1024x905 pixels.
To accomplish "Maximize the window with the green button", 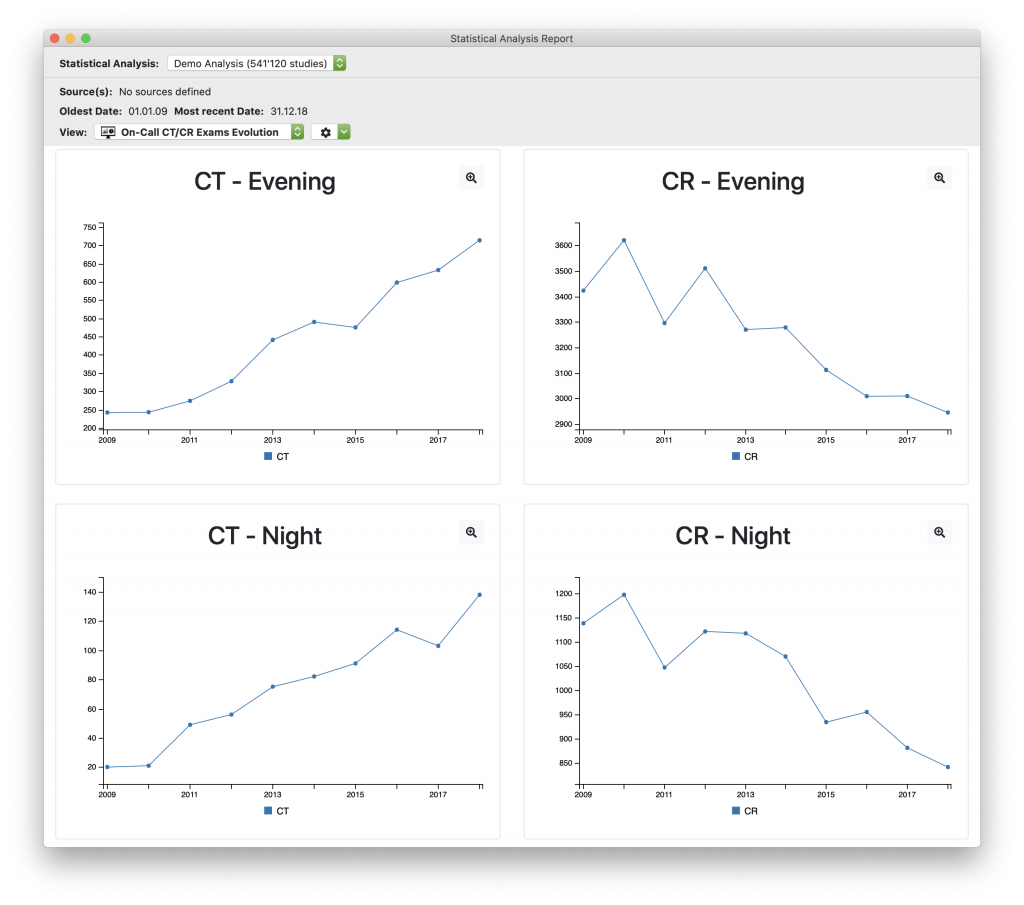I will (86, 39).
